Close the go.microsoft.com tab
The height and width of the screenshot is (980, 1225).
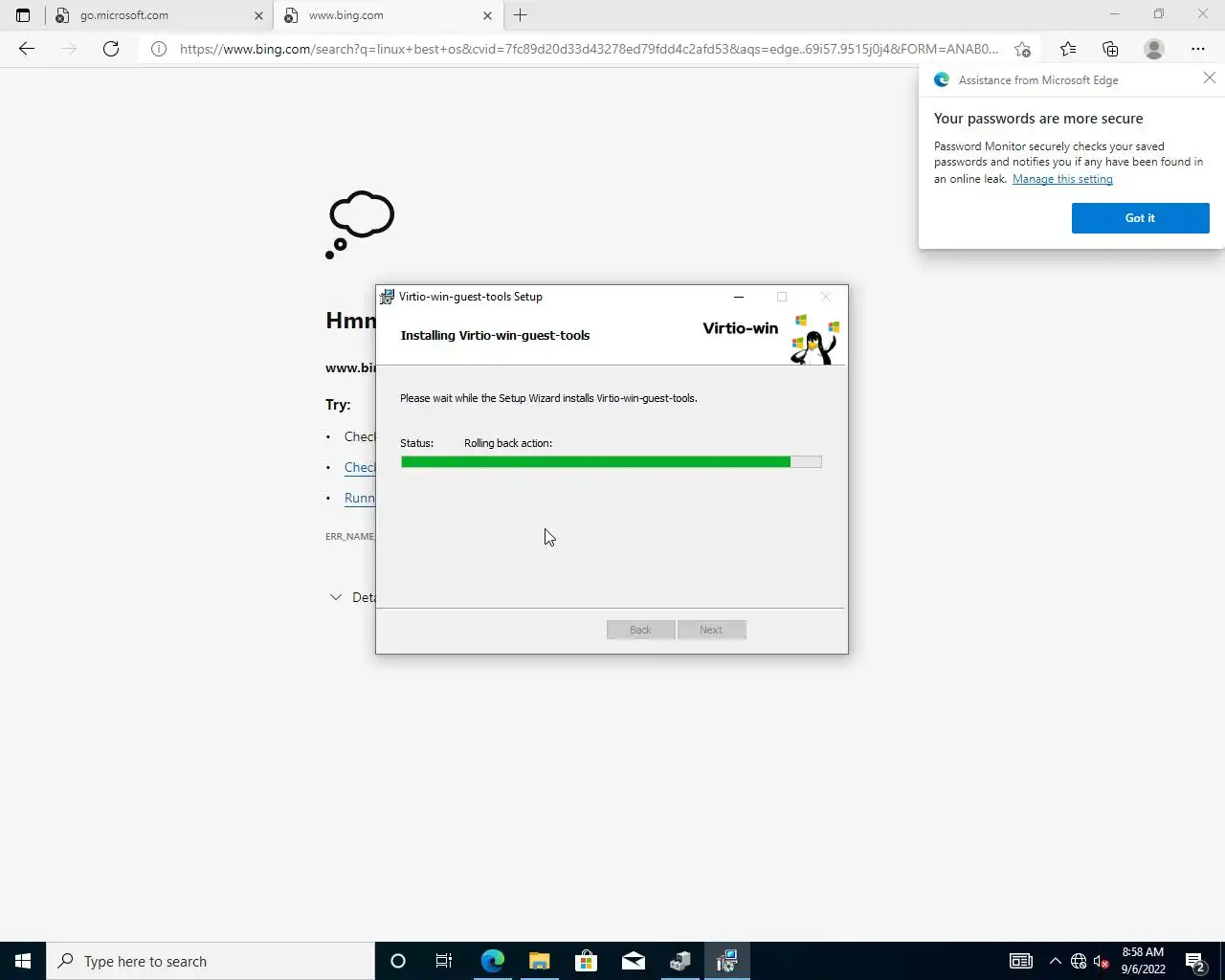tap(258, 15)
